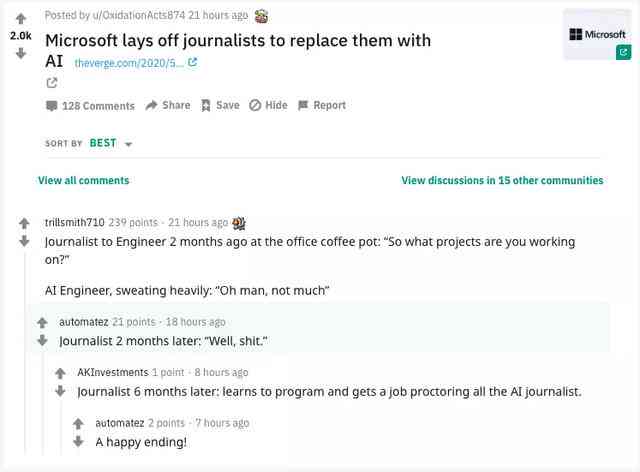Downvote the Microsoft layoffs post
The image size is (640, 472).
coord(21,53)
